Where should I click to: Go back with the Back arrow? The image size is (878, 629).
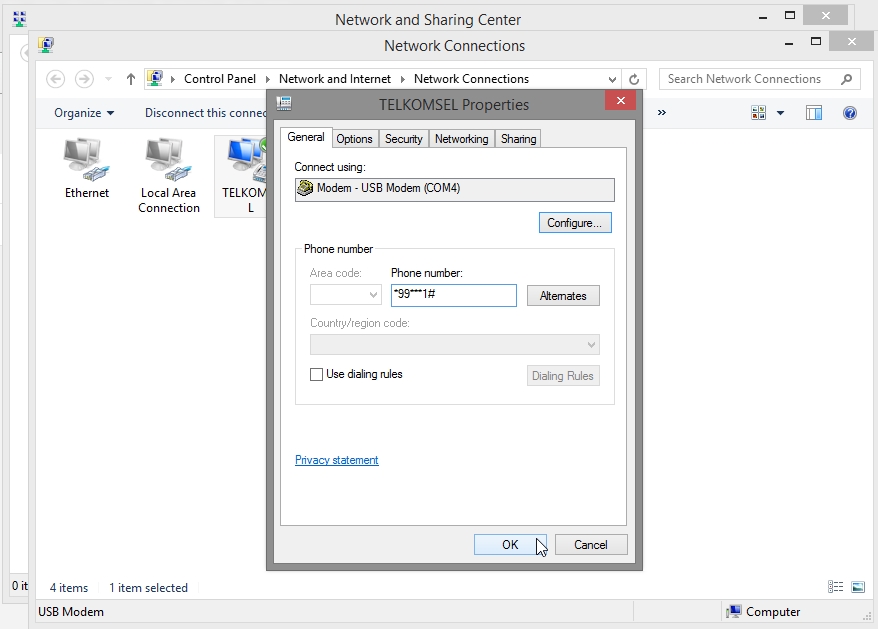(x=55, y=79)
